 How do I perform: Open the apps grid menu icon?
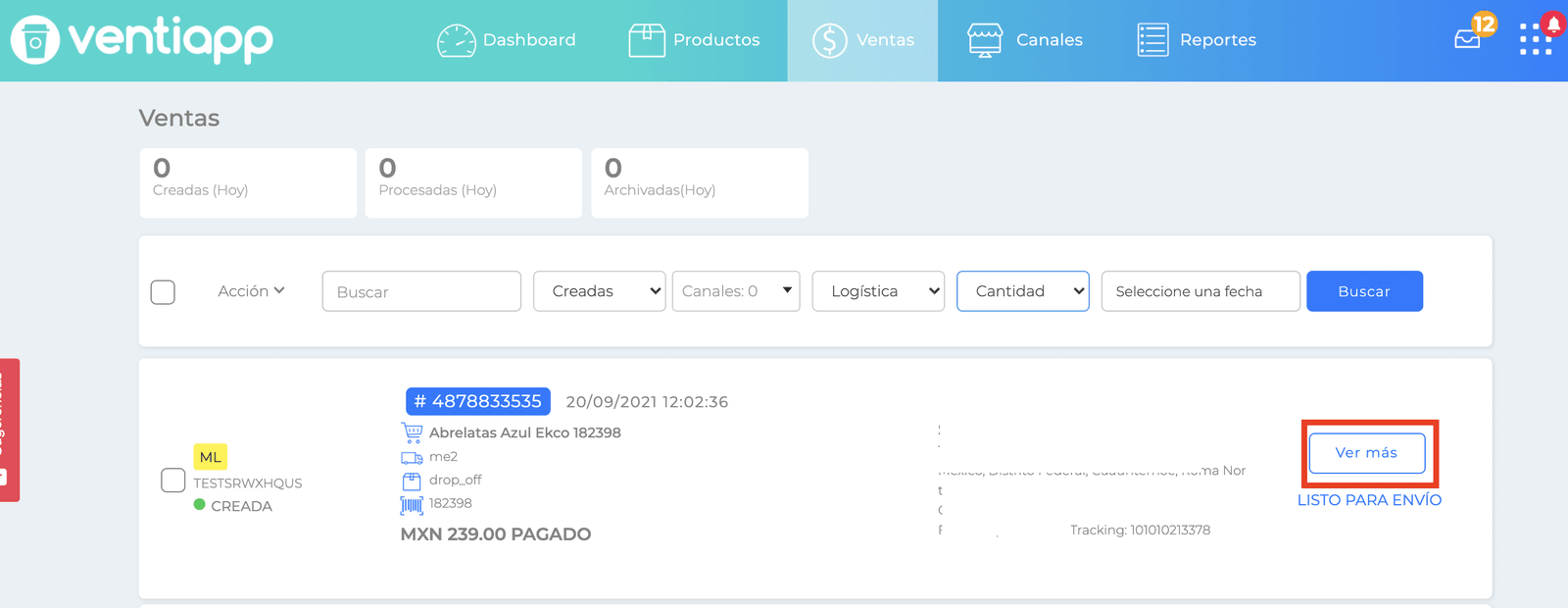[1536, 39]
